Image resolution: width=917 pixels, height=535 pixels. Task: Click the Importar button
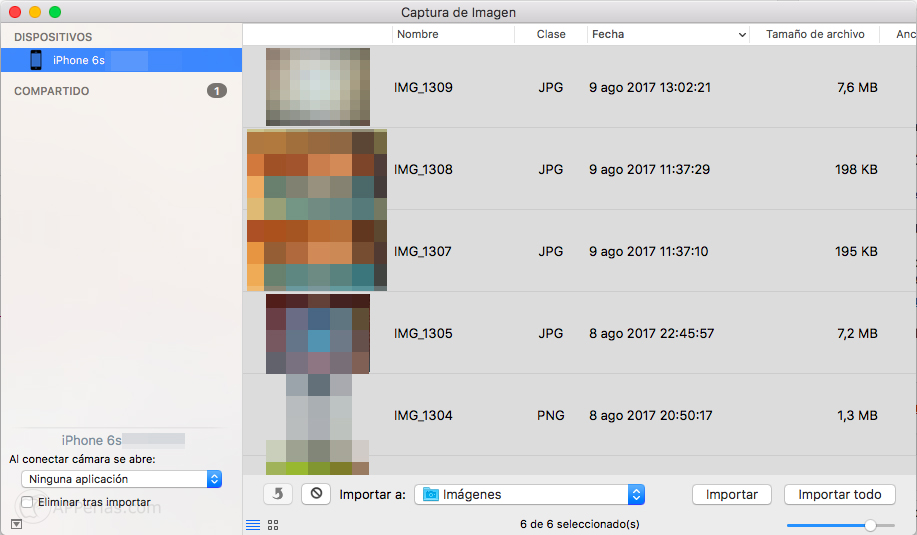tap(731, 494)
